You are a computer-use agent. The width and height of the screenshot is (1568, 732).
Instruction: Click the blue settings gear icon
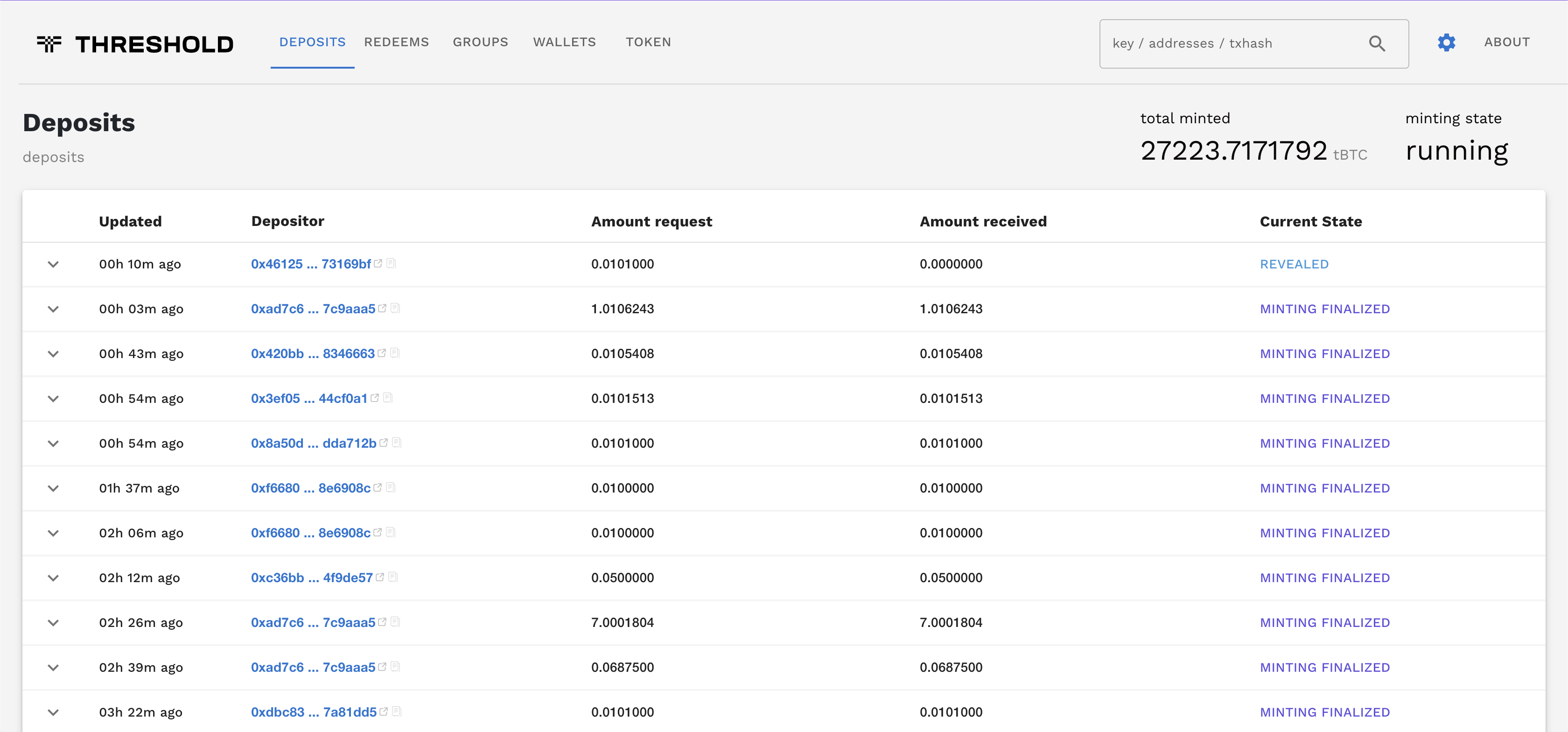1446,42
